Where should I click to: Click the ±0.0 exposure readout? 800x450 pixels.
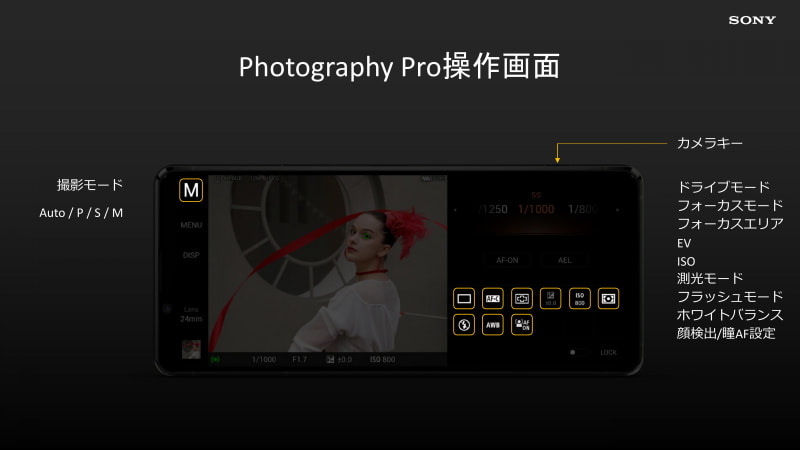(x=339, y=360)
